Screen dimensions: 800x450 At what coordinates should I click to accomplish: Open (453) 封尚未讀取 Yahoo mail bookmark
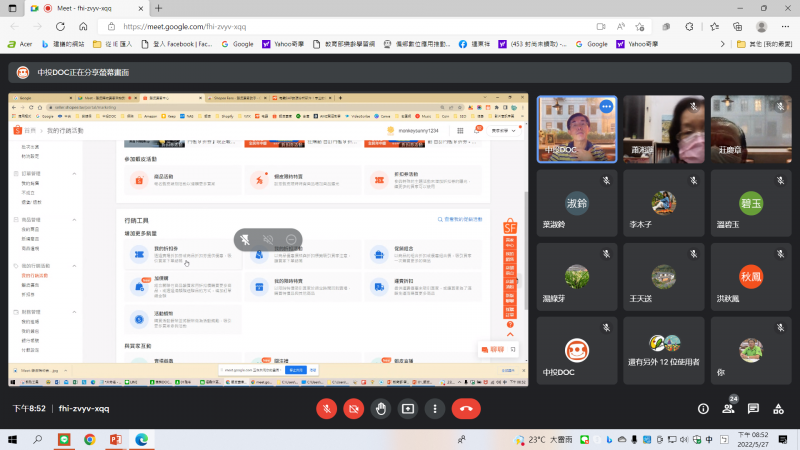(532, 44)
